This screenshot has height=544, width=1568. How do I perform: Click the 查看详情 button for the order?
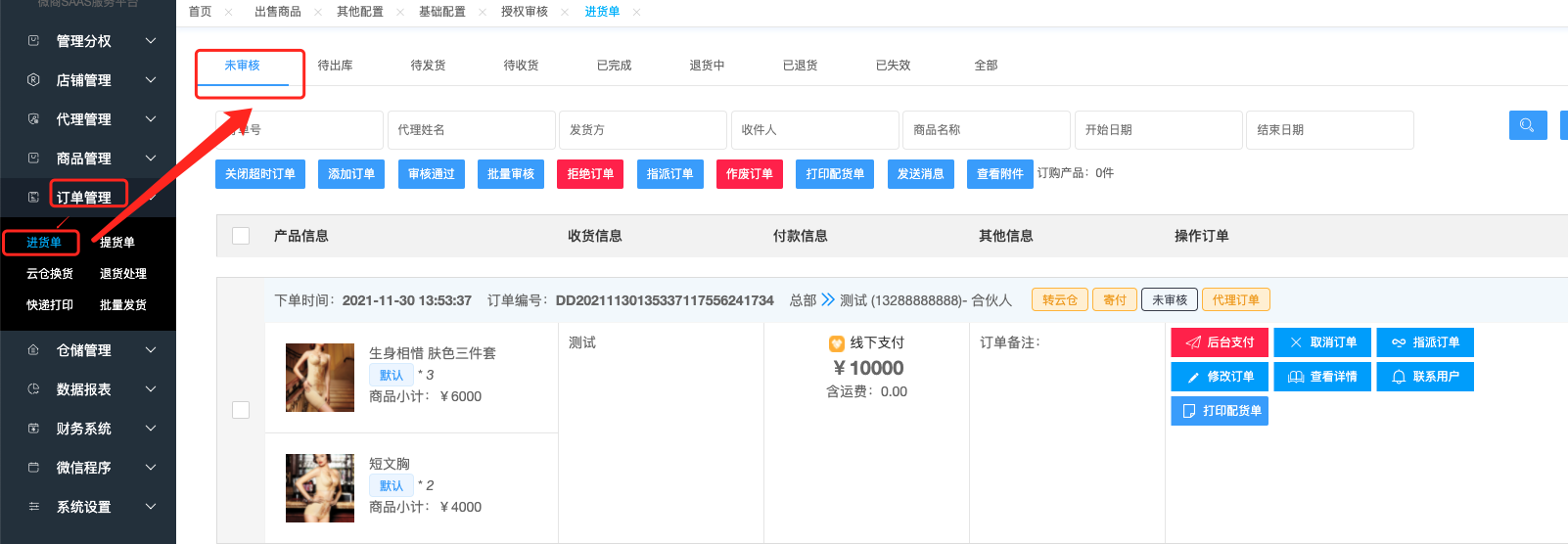(1322, 377)
